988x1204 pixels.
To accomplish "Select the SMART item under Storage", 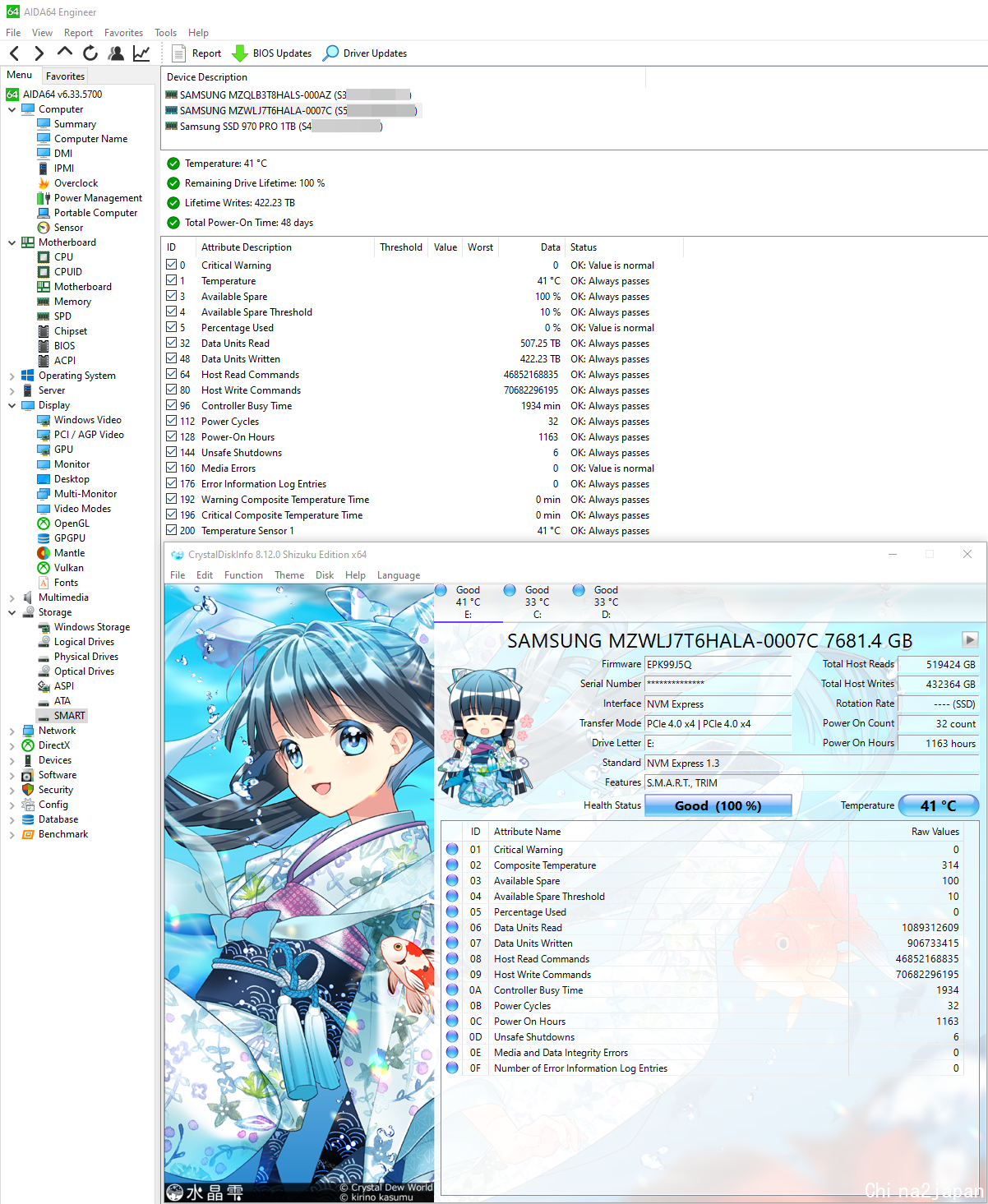I will 62,716.
